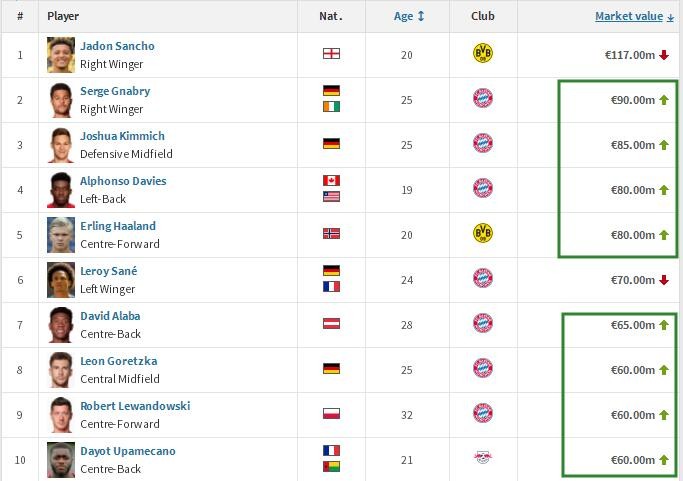Click red down arrow beside €117.00m value
The height and width of the screenshot is (481, 683).
(x=664, y=55)
